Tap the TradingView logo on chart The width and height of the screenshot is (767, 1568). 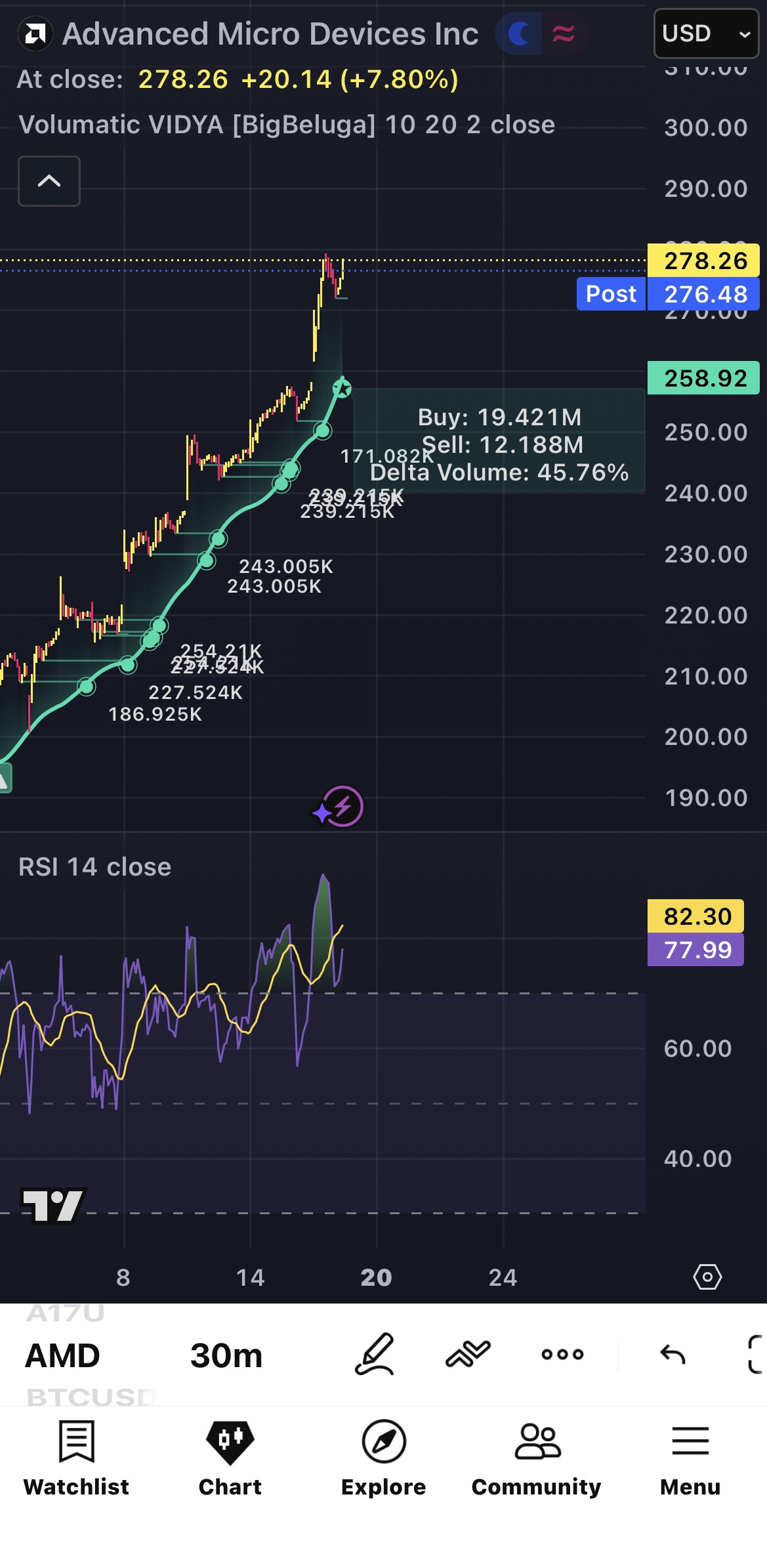click(x=52, y=1205)
